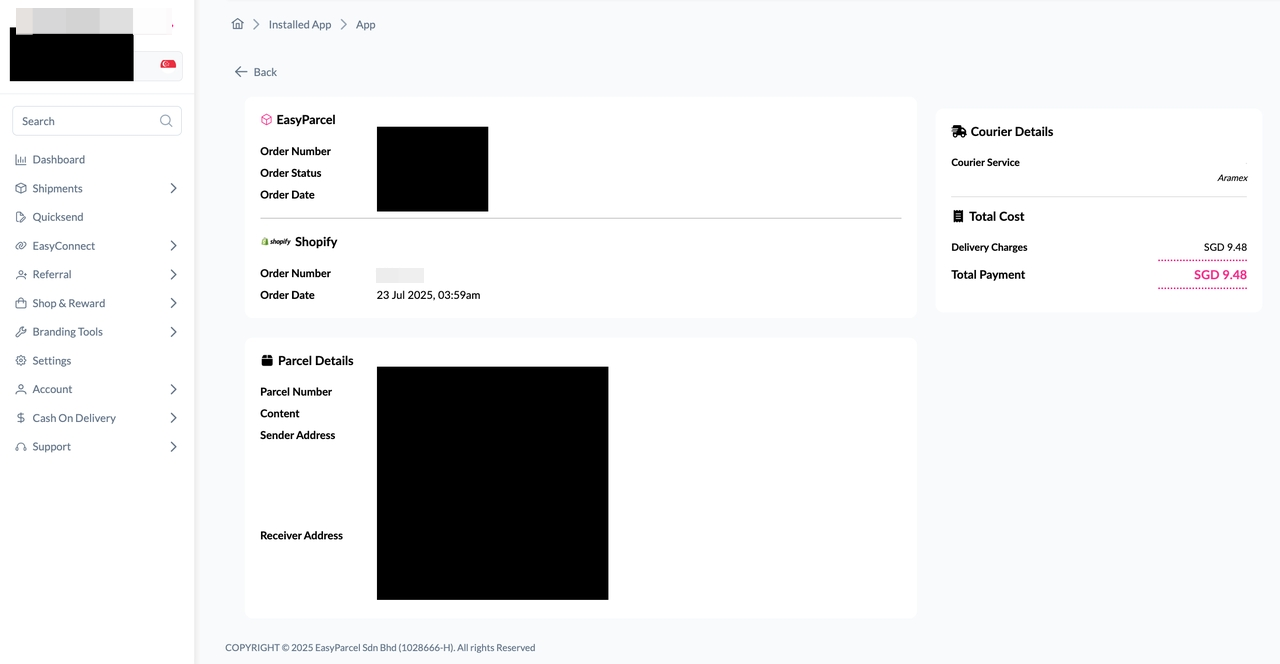Image resolution: width=1280 pixels, height=664 pixels.
Task: Expand the Shipments menu chevron
Action: coord(172,188)
